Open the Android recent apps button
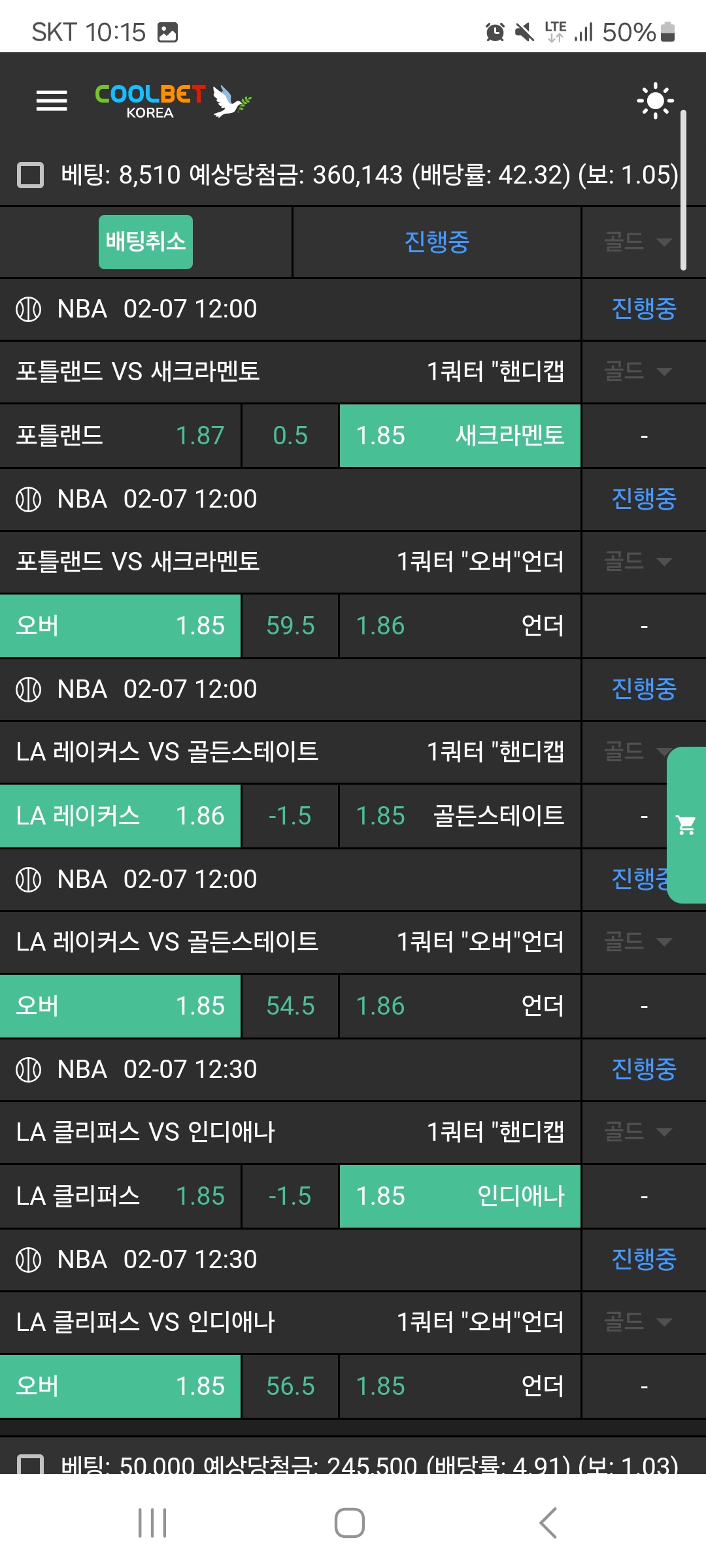 [152, 1523]
